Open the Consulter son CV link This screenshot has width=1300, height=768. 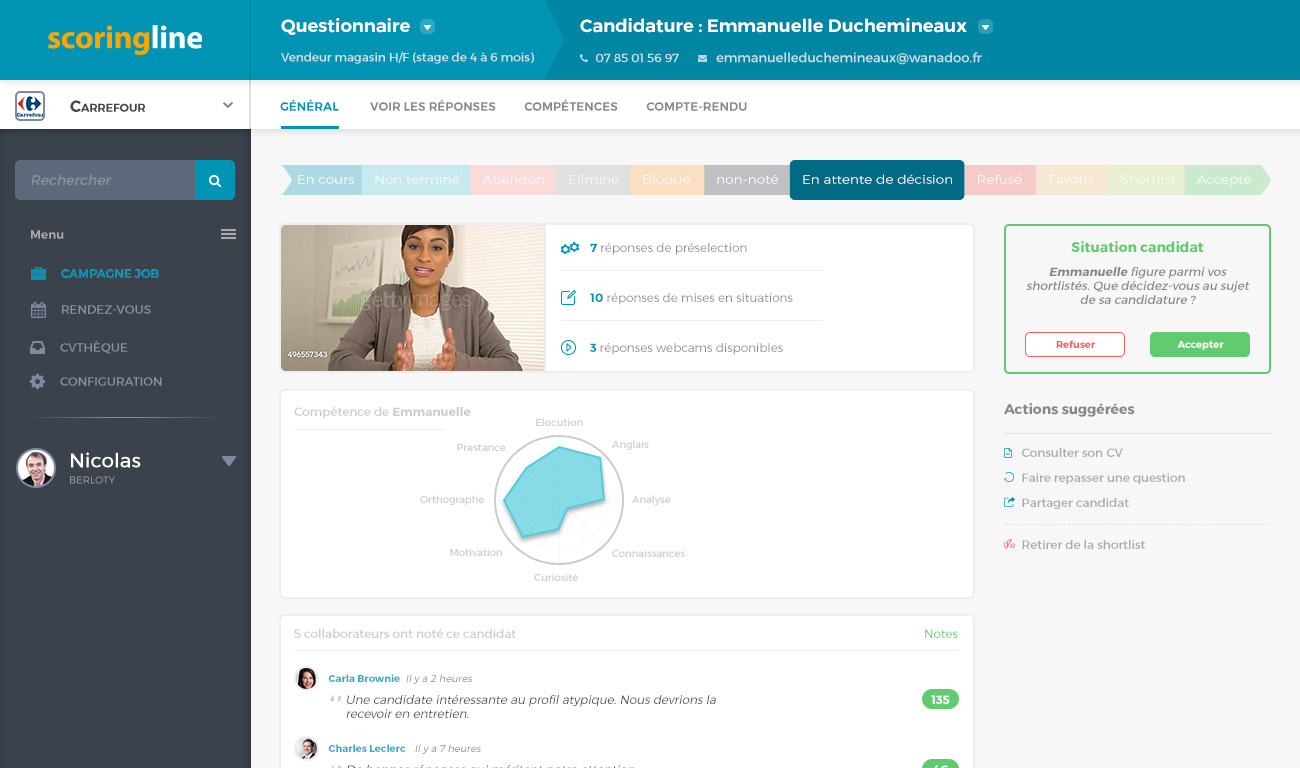coord(1072,453)
